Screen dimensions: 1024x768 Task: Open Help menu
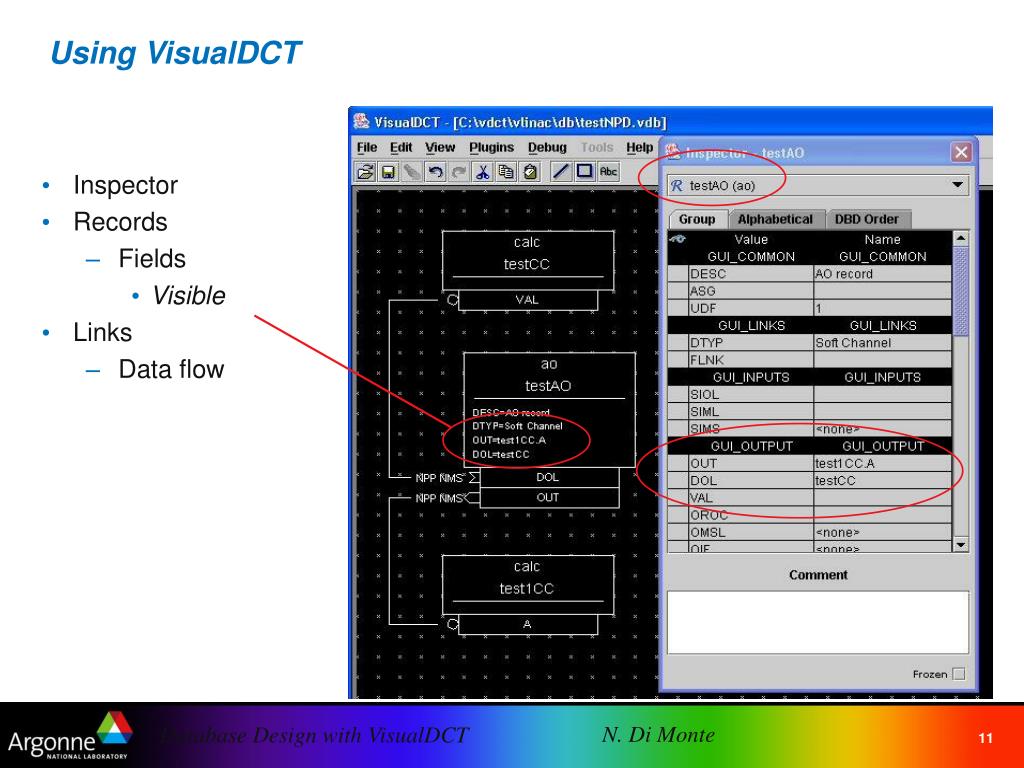coord(639,148)
